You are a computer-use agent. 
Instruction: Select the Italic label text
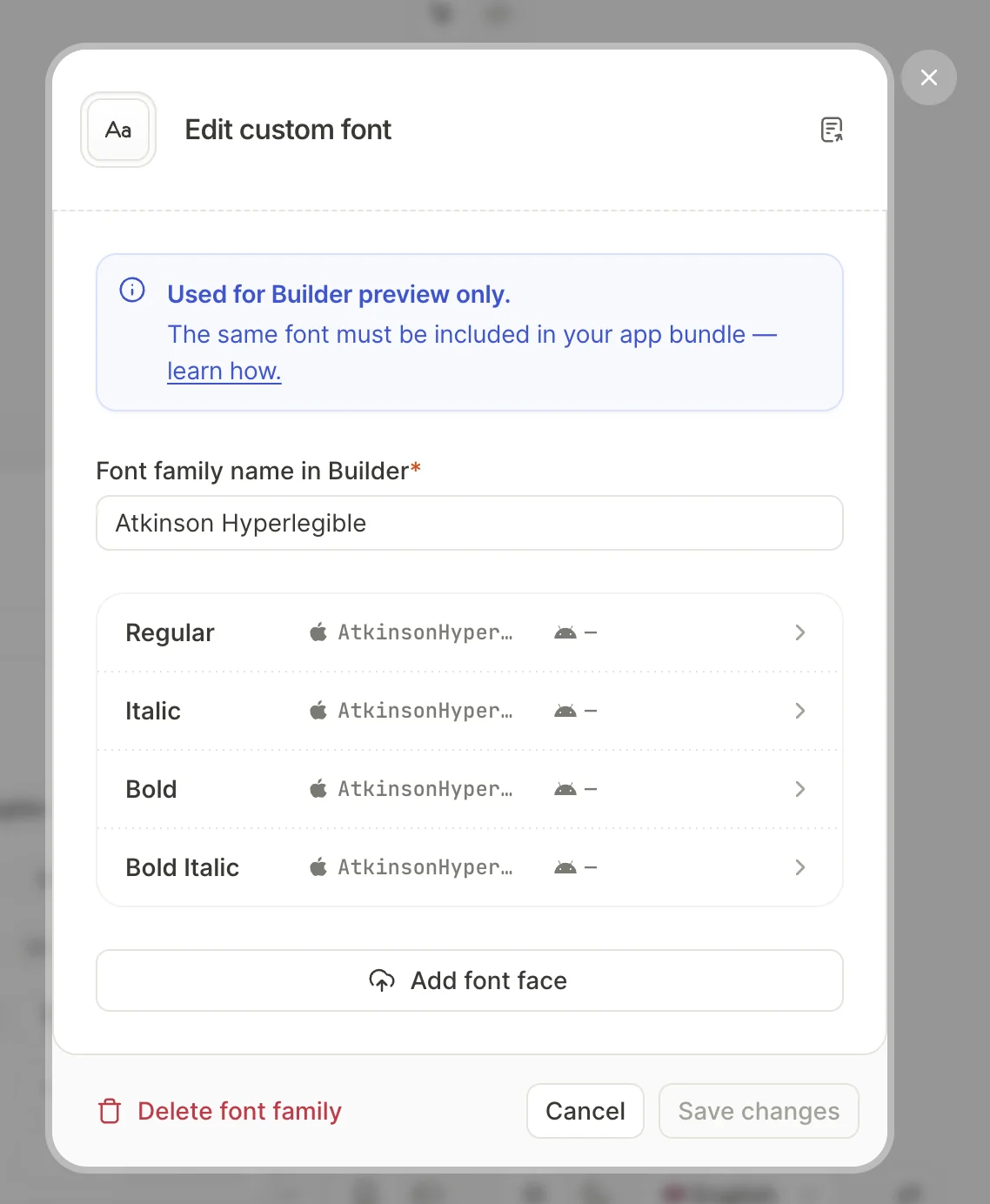[153, 711]
